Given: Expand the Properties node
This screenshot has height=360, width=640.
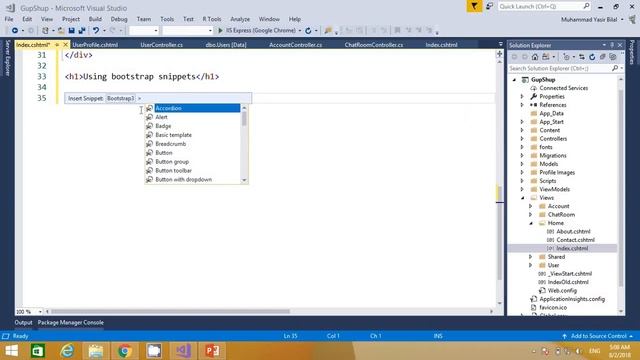Looking at the screenshot, I should point(522,97).
